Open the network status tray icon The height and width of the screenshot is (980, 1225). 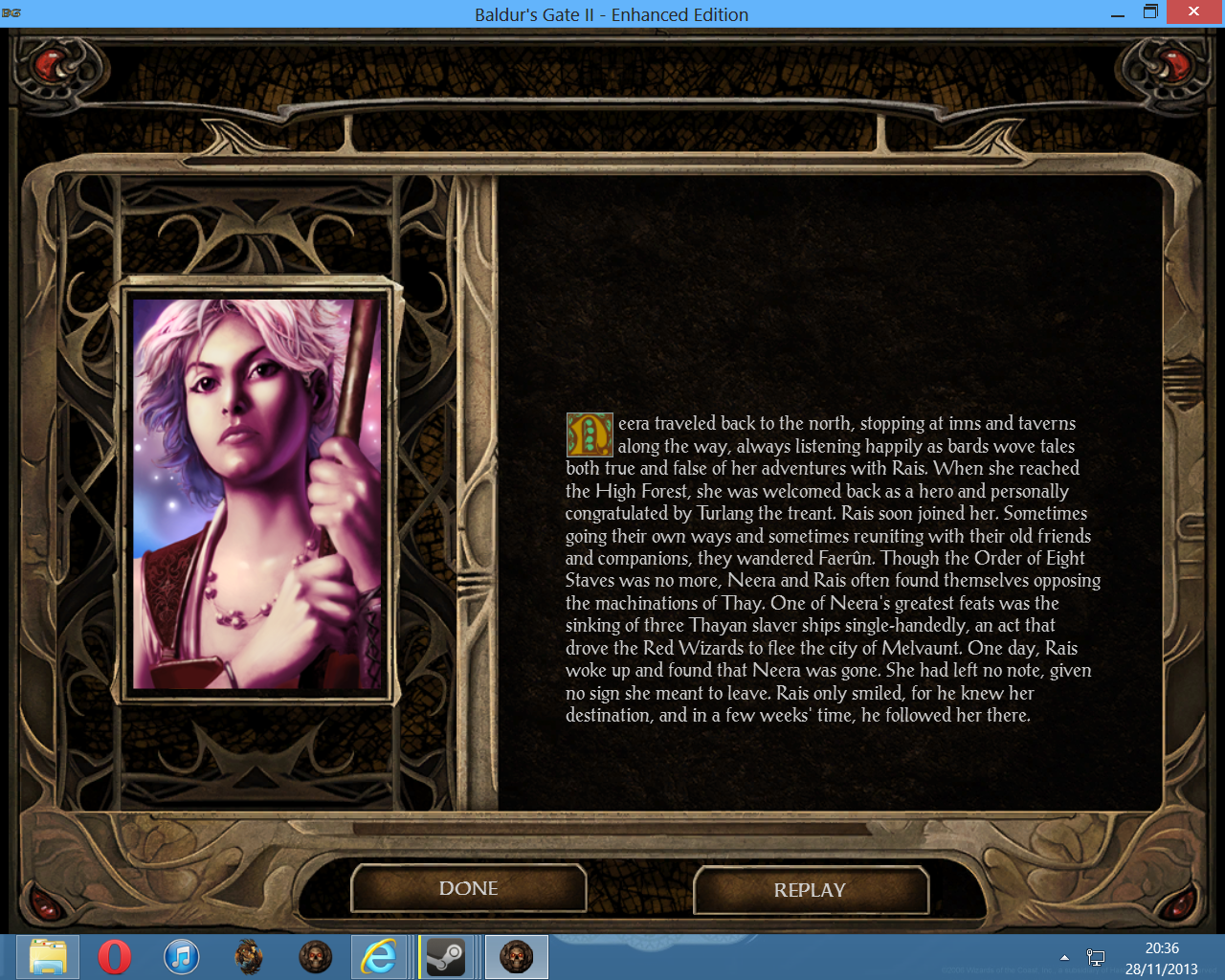1096,957
